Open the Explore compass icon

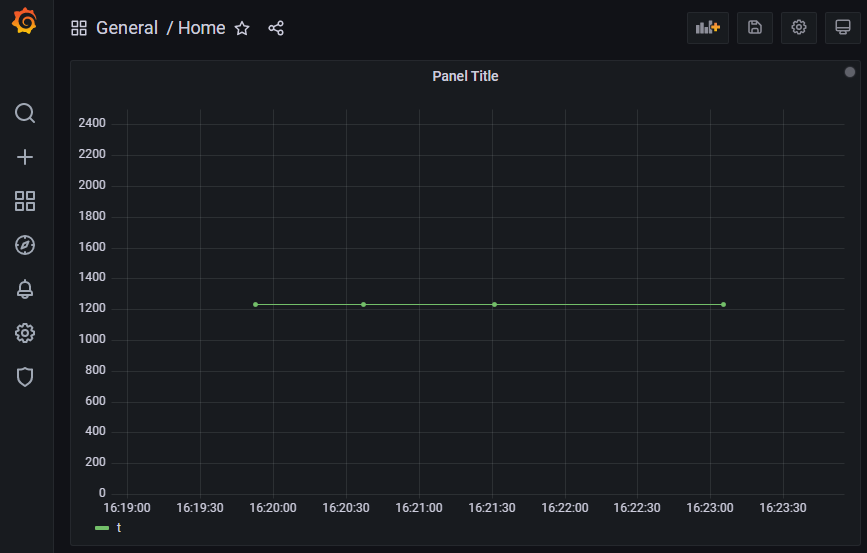pos(25,245)
